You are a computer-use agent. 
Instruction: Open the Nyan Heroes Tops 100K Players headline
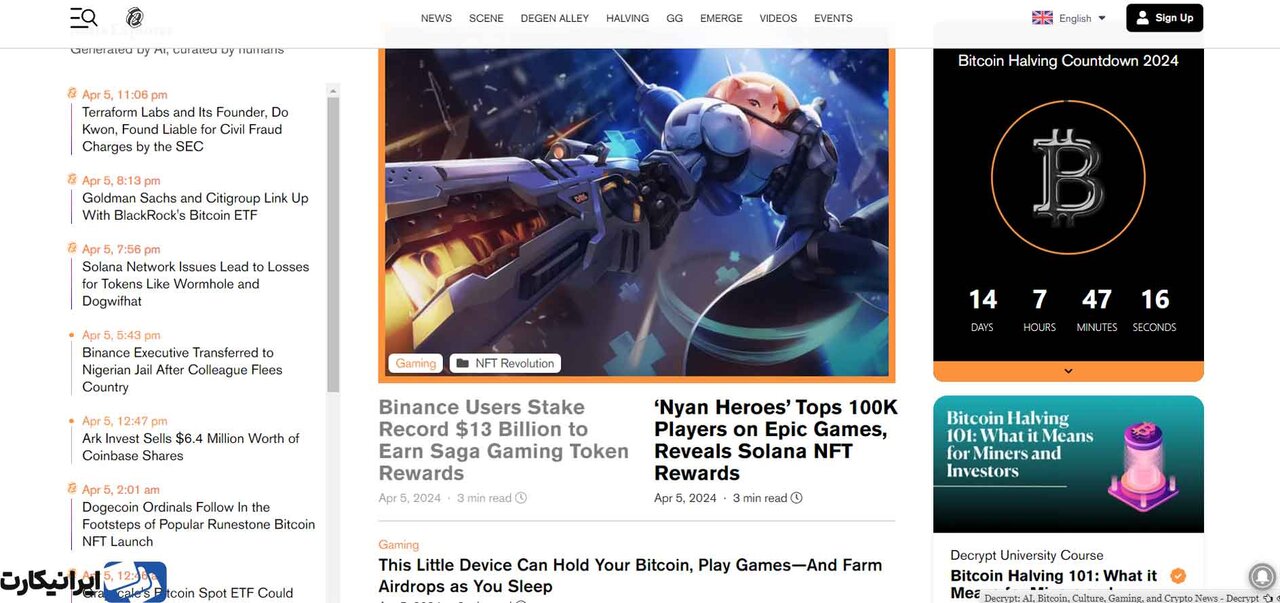point(776,440)
